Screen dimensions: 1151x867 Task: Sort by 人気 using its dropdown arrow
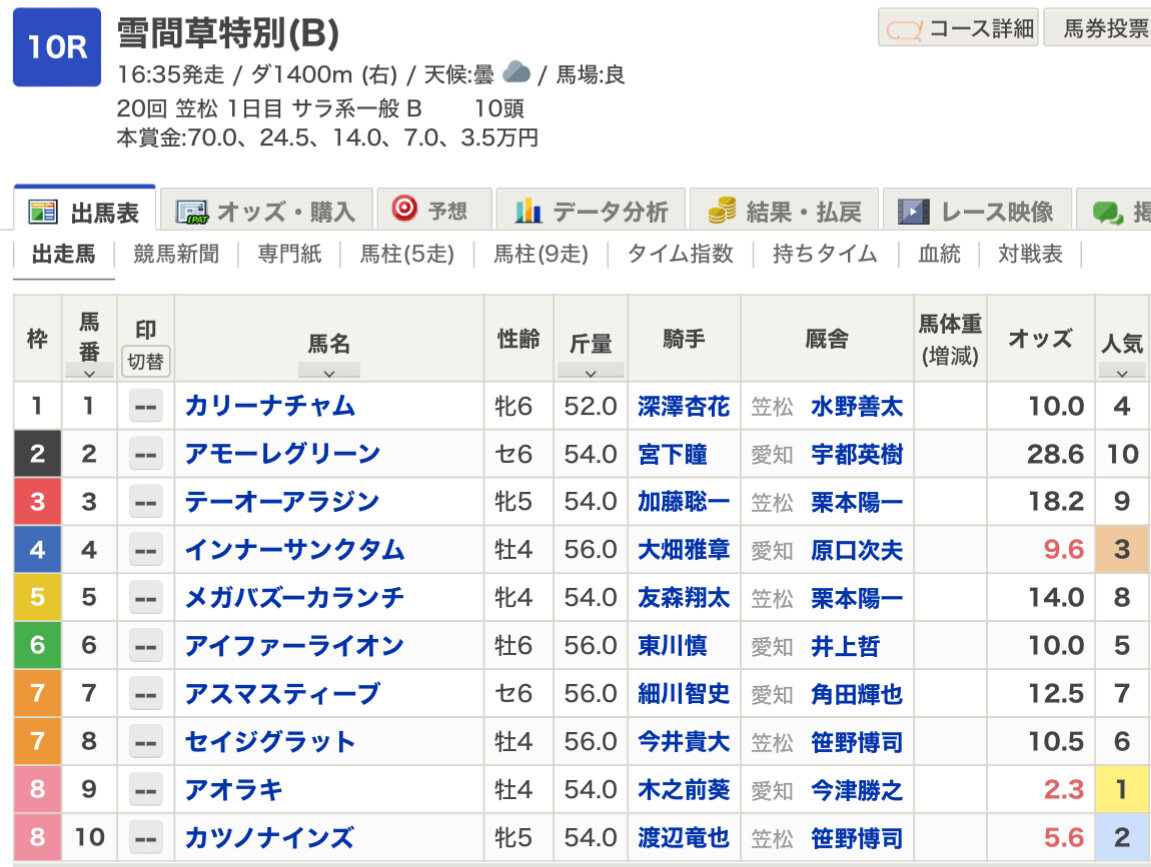click(x=1122, y=371)
